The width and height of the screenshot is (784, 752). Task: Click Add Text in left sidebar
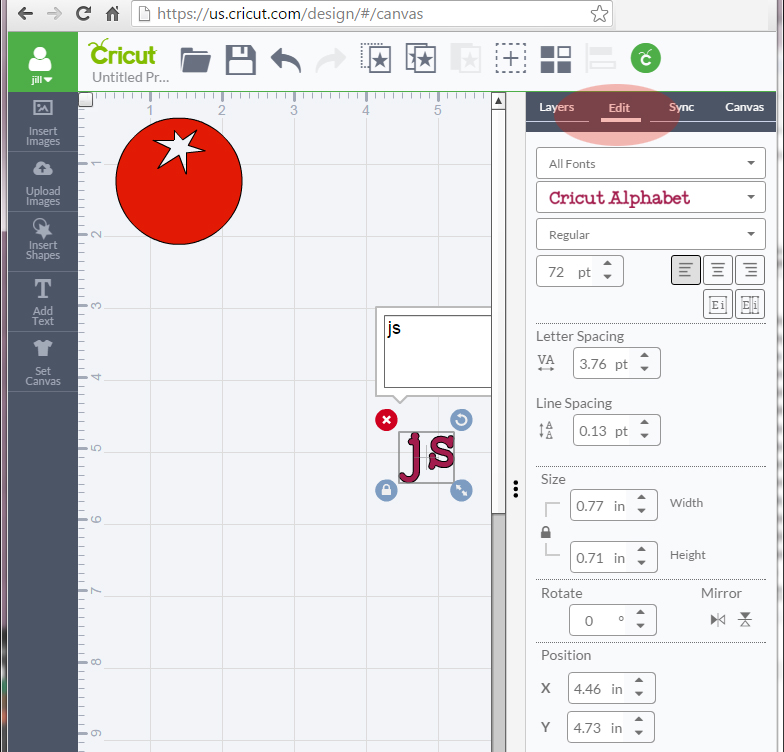pos(43,302)
